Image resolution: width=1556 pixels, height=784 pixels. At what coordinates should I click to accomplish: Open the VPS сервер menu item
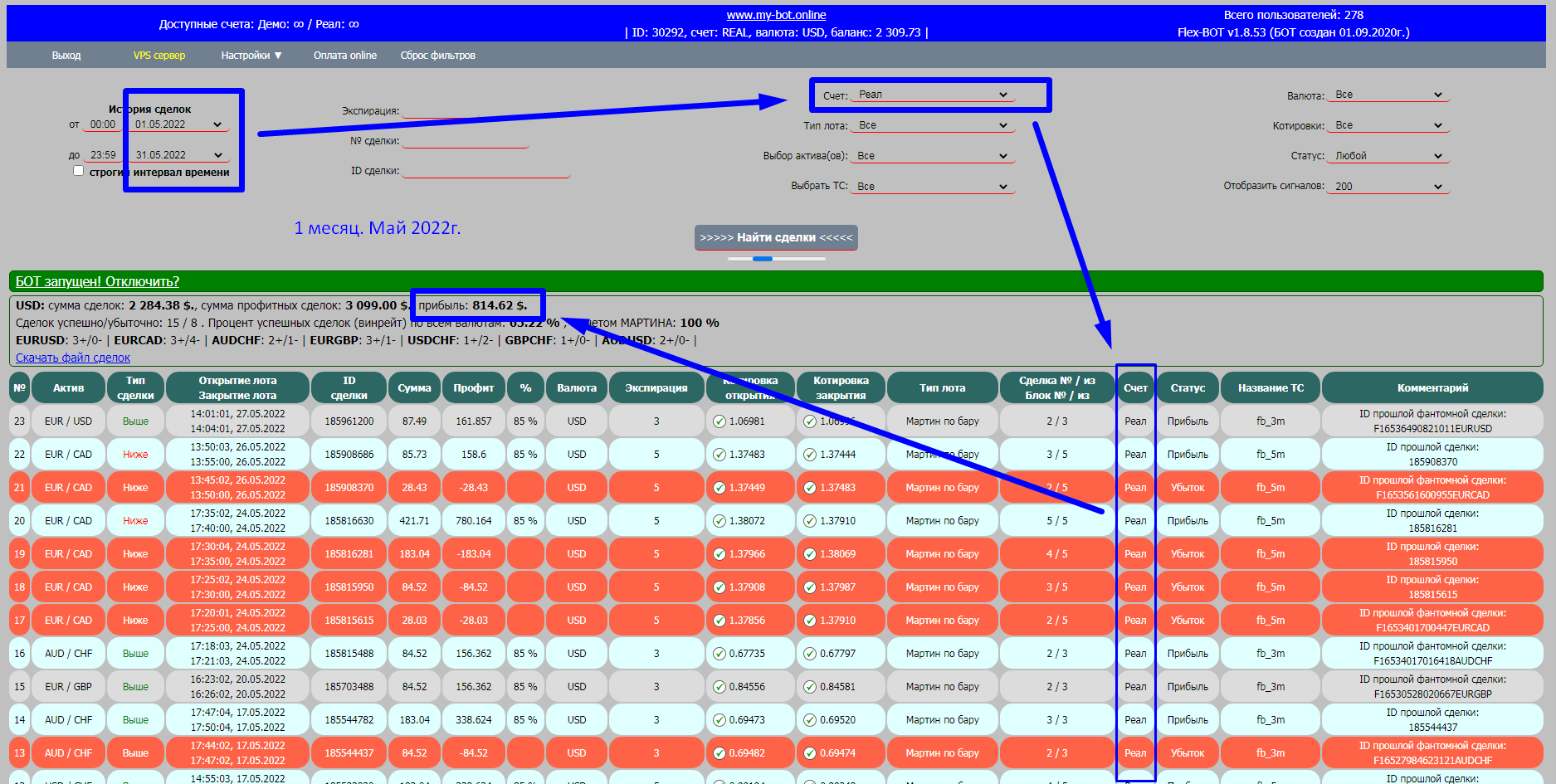tap(159, 56)
